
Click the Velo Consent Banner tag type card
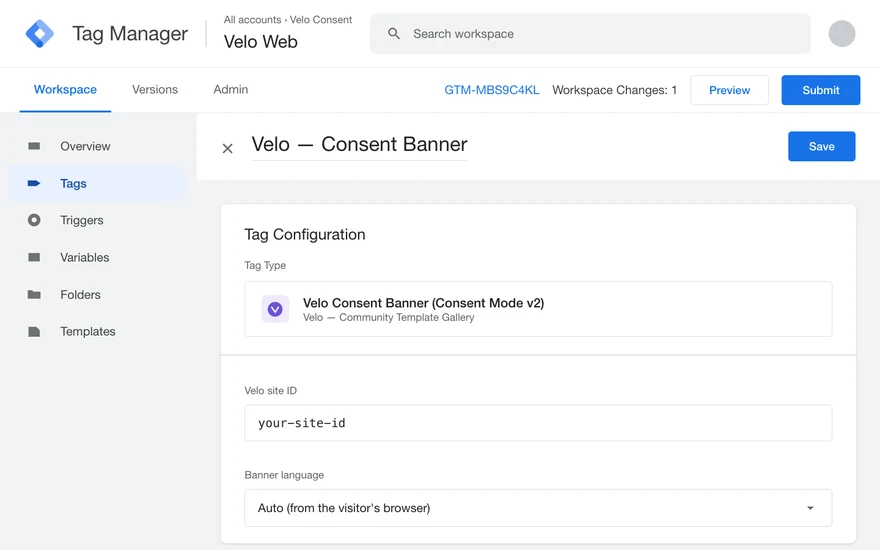click(x=538, y=309)
